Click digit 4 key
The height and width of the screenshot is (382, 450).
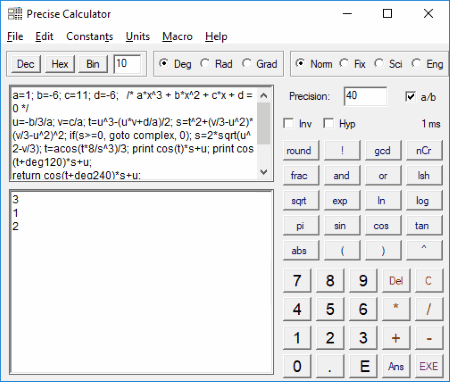pyautogui.click(x=297, y=309)
